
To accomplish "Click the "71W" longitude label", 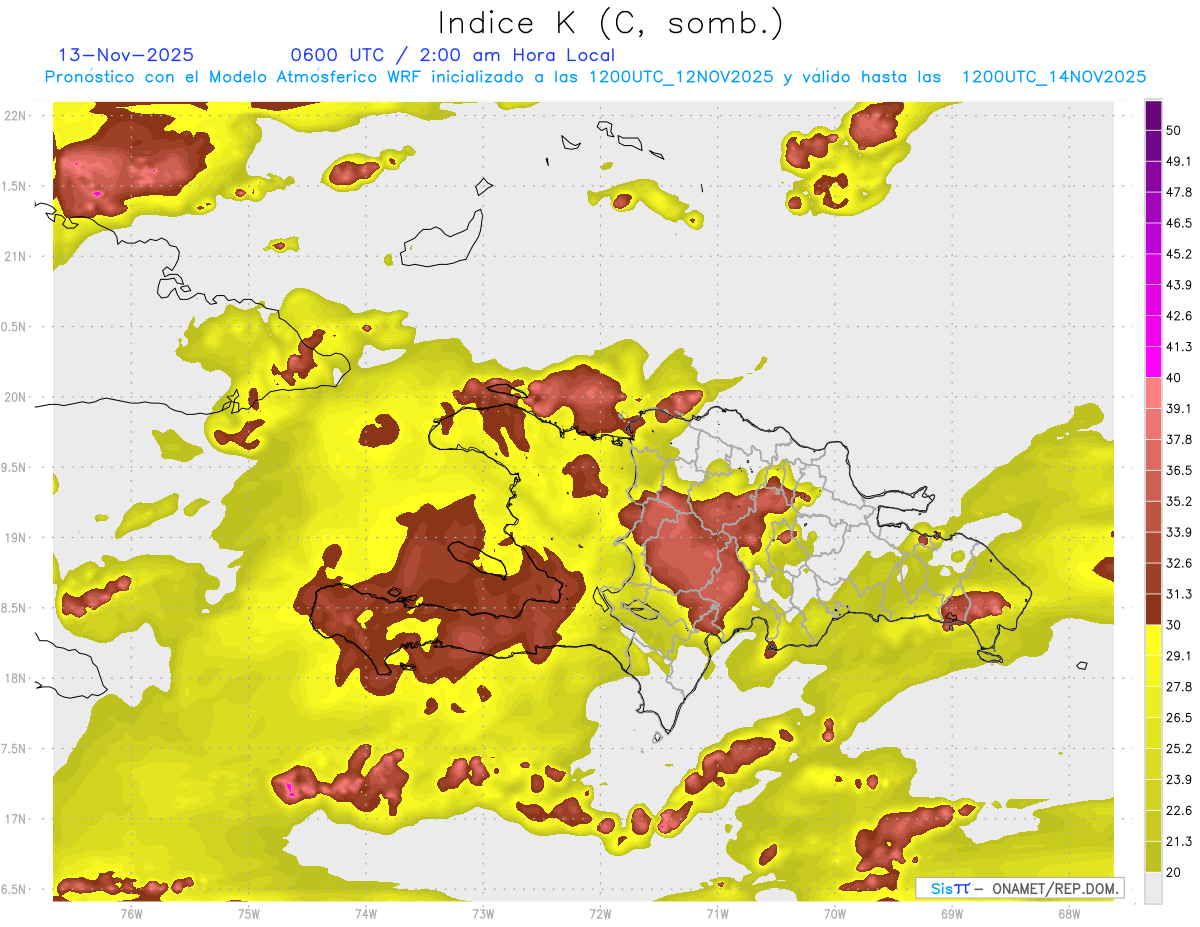I will click(717, 913).
